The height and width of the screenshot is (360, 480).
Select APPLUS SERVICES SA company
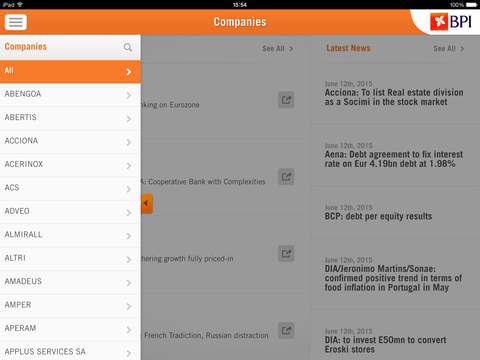pos(70,352)
